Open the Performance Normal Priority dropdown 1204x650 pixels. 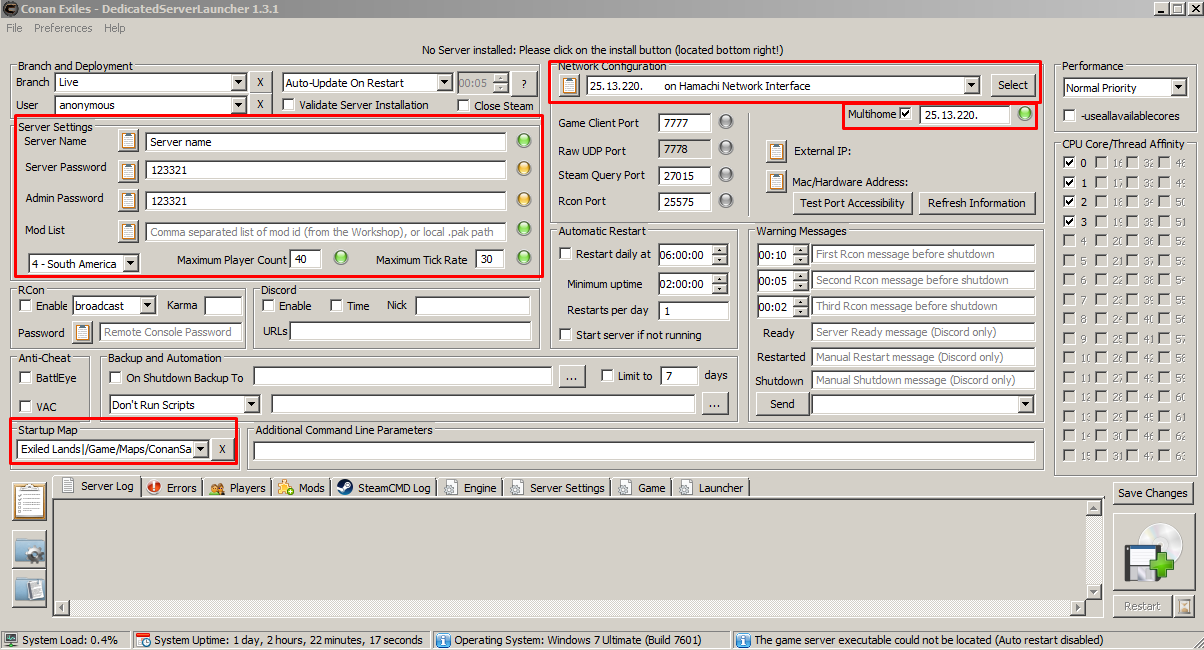1177,88
